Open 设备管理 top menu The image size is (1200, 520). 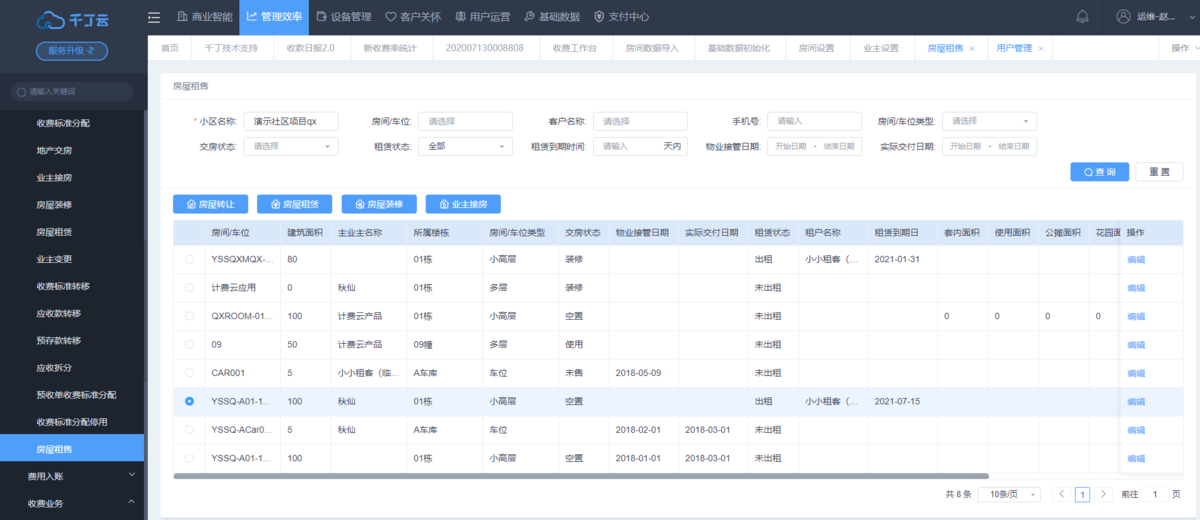342,17
